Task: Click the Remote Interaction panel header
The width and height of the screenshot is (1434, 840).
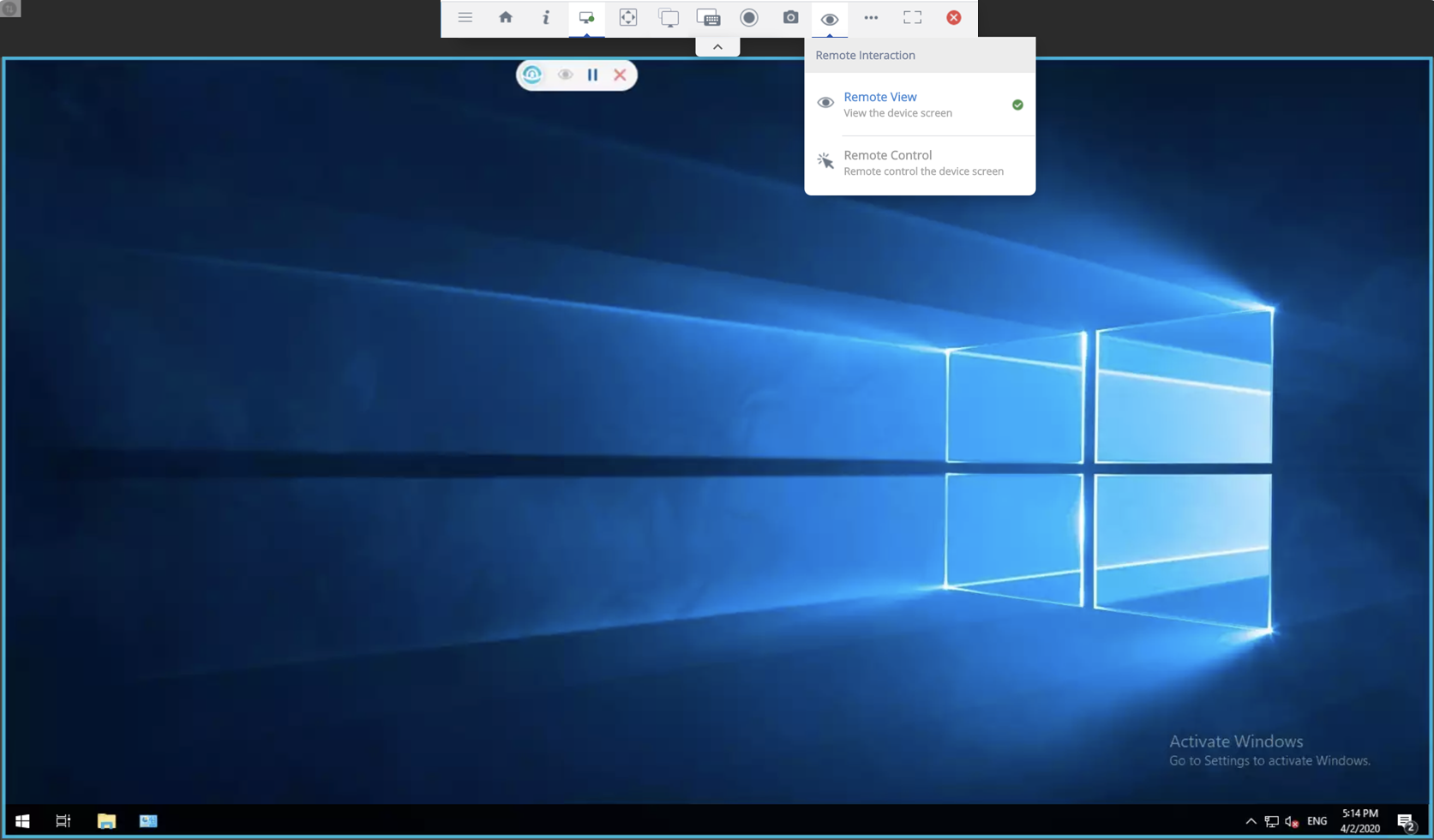Action: coord(920,55)
